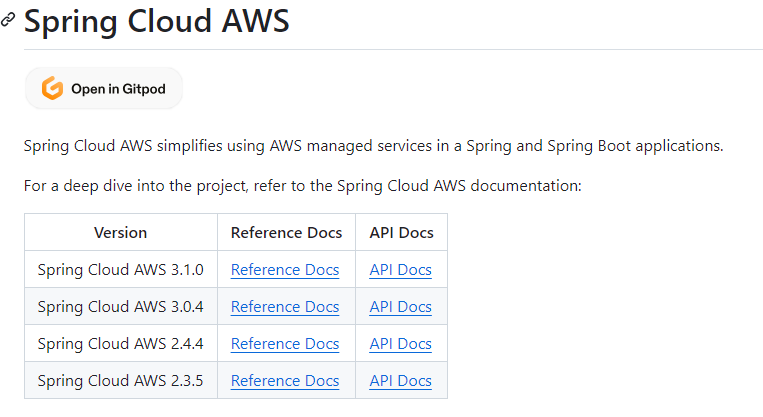Click the 'For a deep dive' paragraph text
The image size is (763, 417).
coord(303,186)
